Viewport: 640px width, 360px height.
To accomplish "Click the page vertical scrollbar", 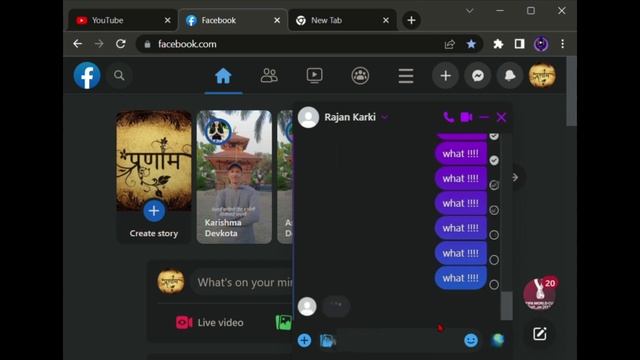I will click(571, 91).
